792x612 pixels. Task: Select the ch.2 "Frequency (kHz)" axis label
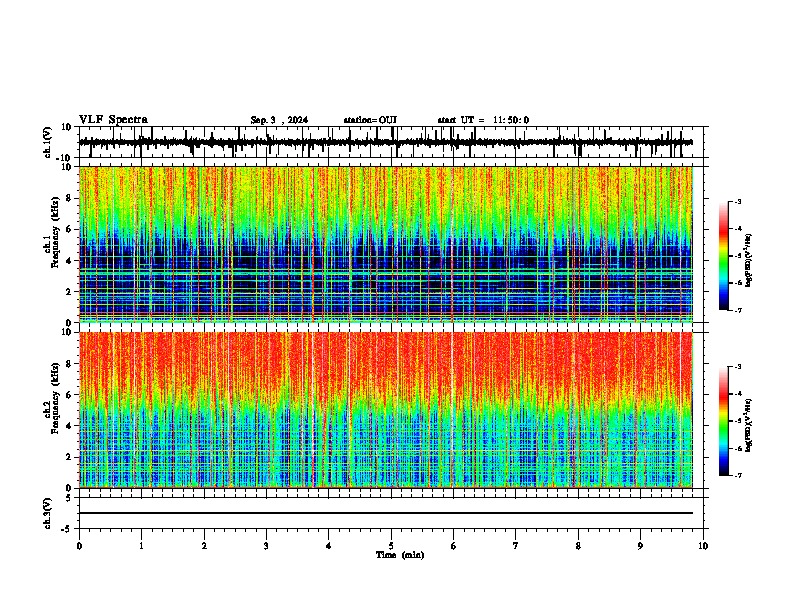pos(55,398)
